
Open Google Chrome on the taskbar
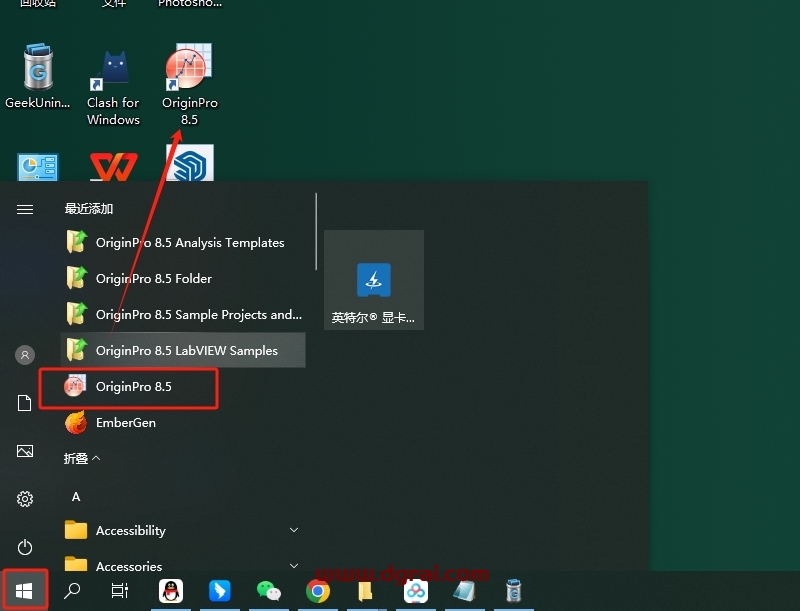coord(318,591)
